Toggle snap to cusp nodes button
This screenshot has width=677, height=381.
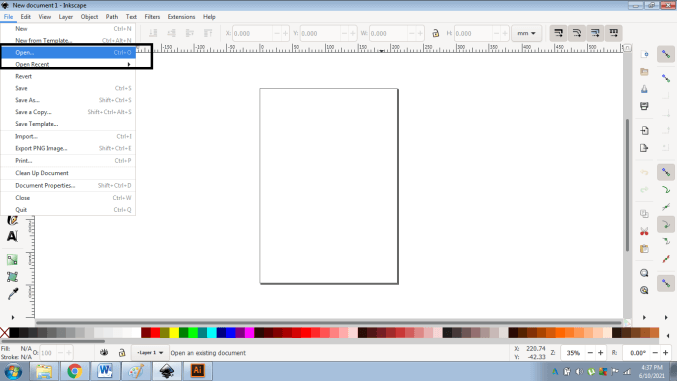(x=666, y=224)
